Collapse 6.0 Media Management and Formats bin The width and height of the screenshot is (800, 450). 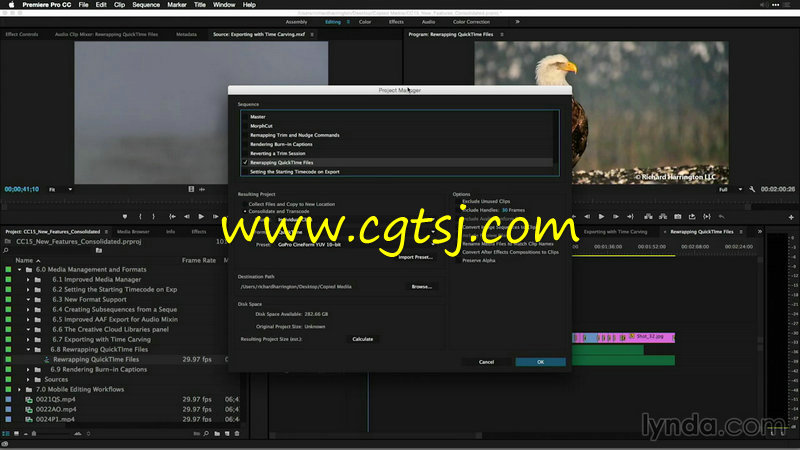(20, 269)
